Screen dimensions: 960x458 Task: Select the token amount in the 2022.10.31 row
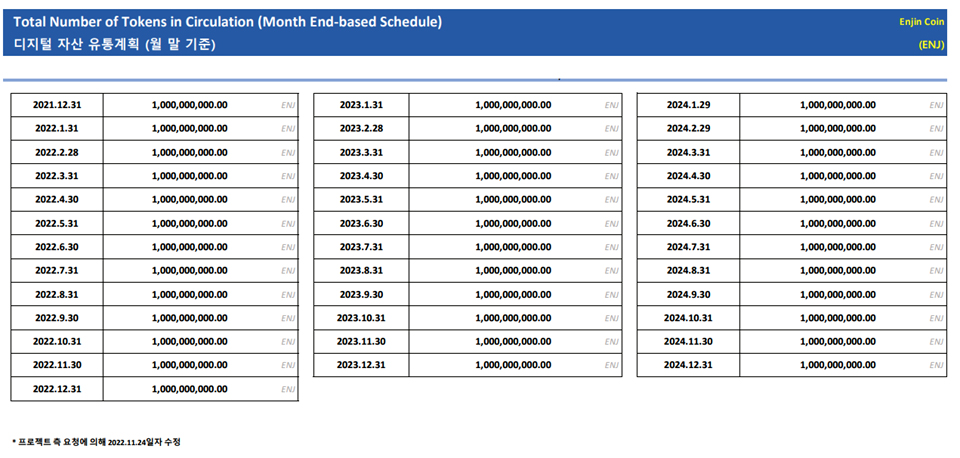pyautogui.click(x=190, y=341)
